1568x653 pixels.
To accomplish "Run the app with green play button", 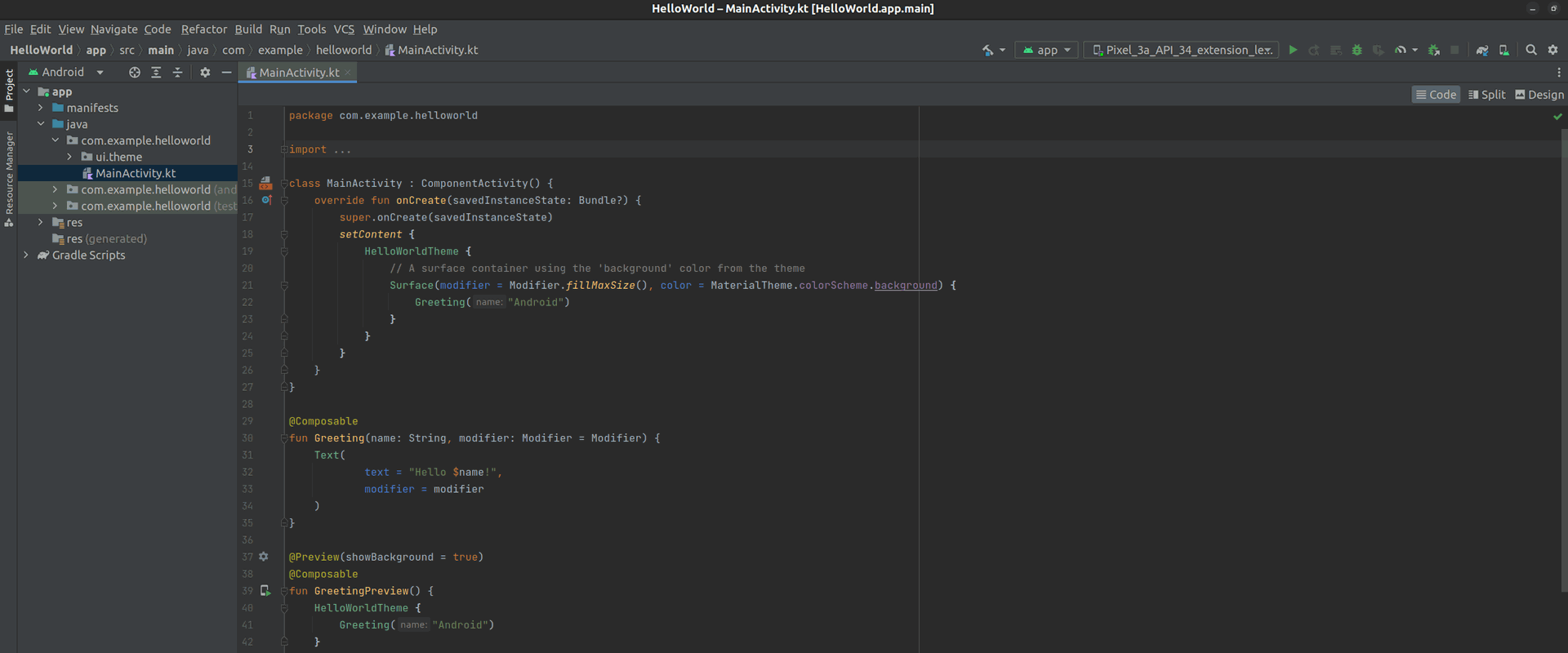I will 1293,50.
